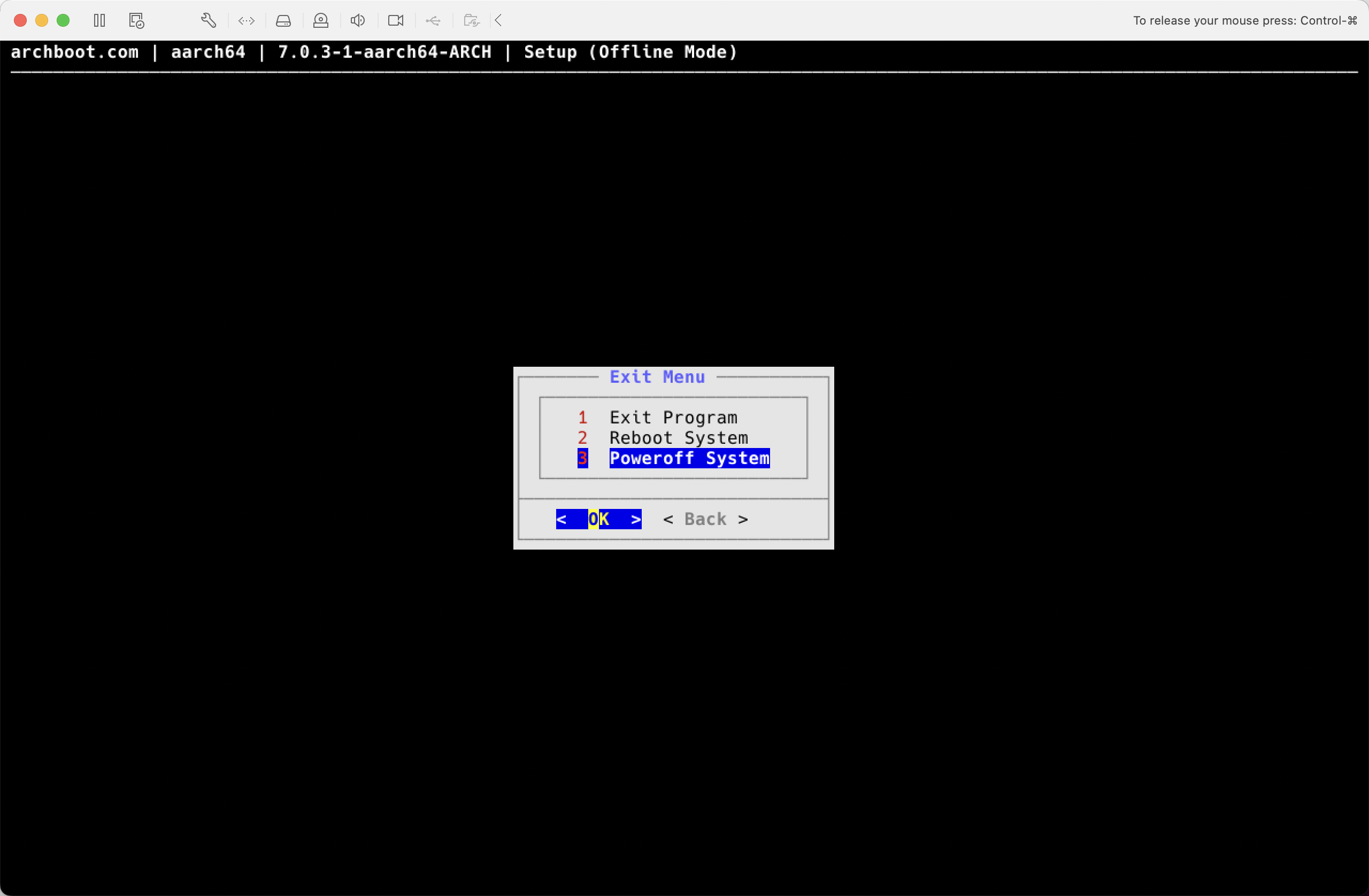Screen dimensions: 1369x896
Task: Go back with the Back button
Action: (x=706, y=519)
